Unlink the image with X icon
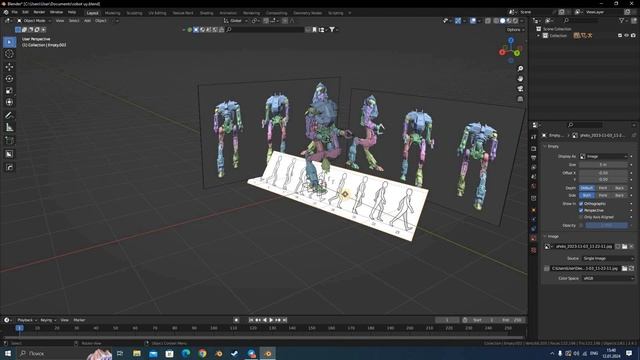 click(x=631, y=247)
